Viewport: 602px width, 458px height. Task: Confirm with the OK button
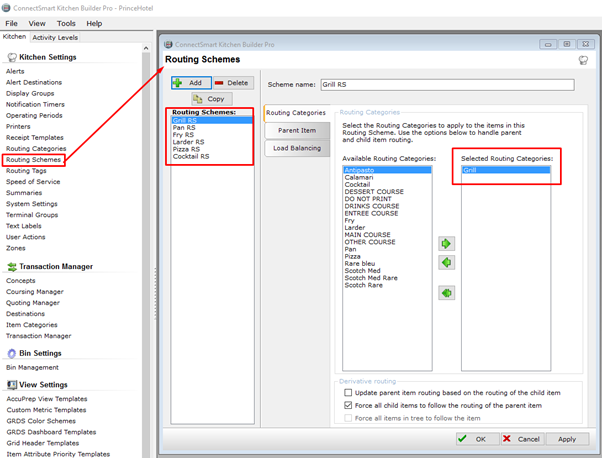pos(473,438)
